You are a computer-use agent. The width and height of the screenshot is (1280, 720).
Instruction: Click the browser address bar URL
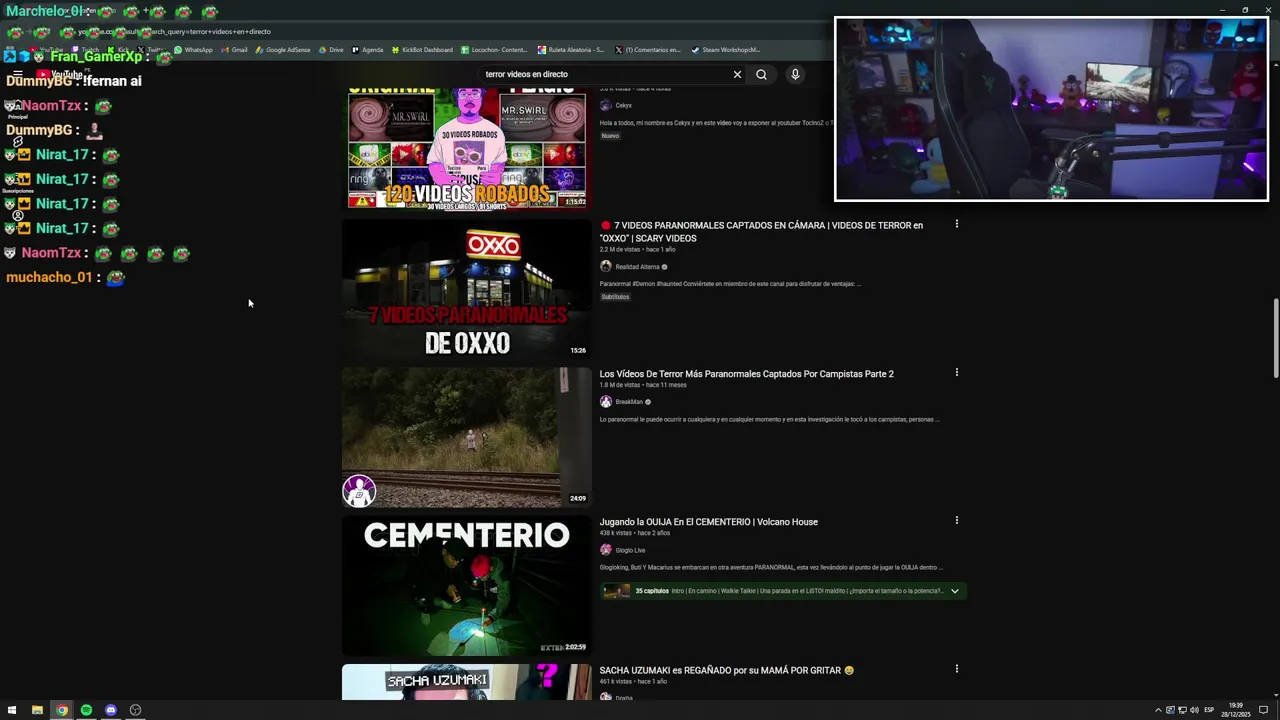pyautogui.click(x=175, y=31)
